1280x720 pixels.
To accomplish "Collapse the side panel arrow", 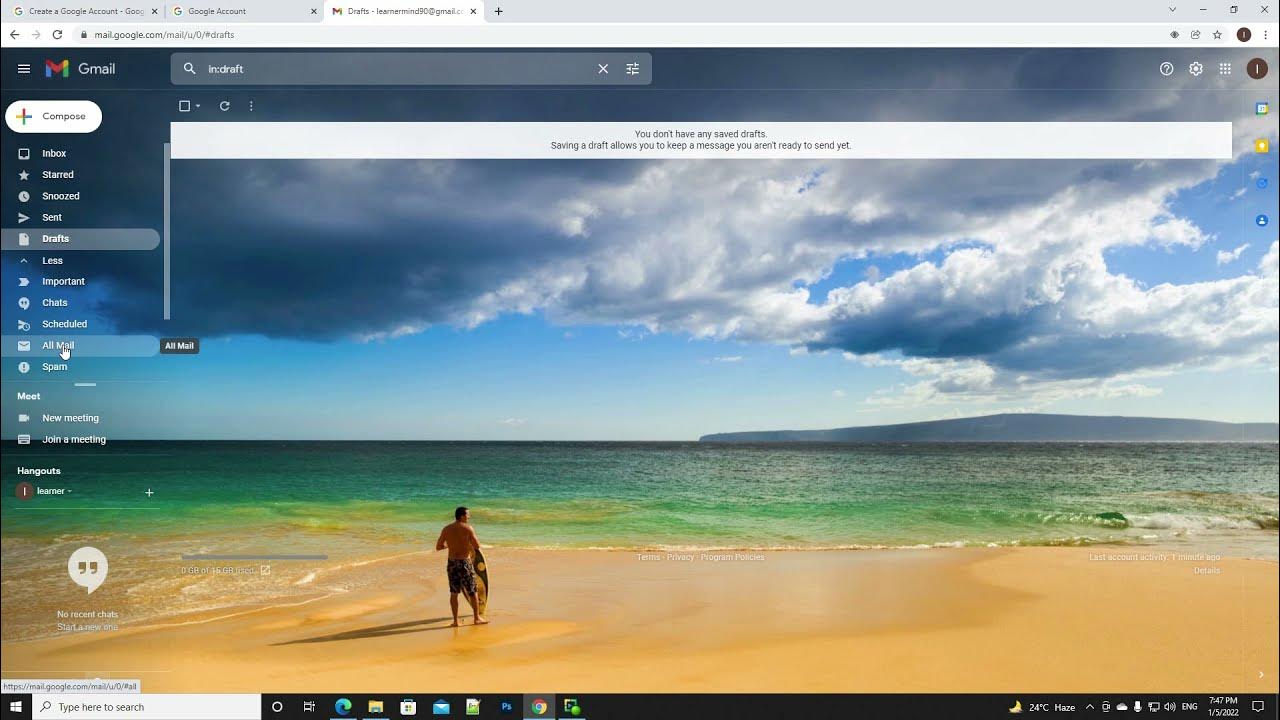I will pos(1261,675).
